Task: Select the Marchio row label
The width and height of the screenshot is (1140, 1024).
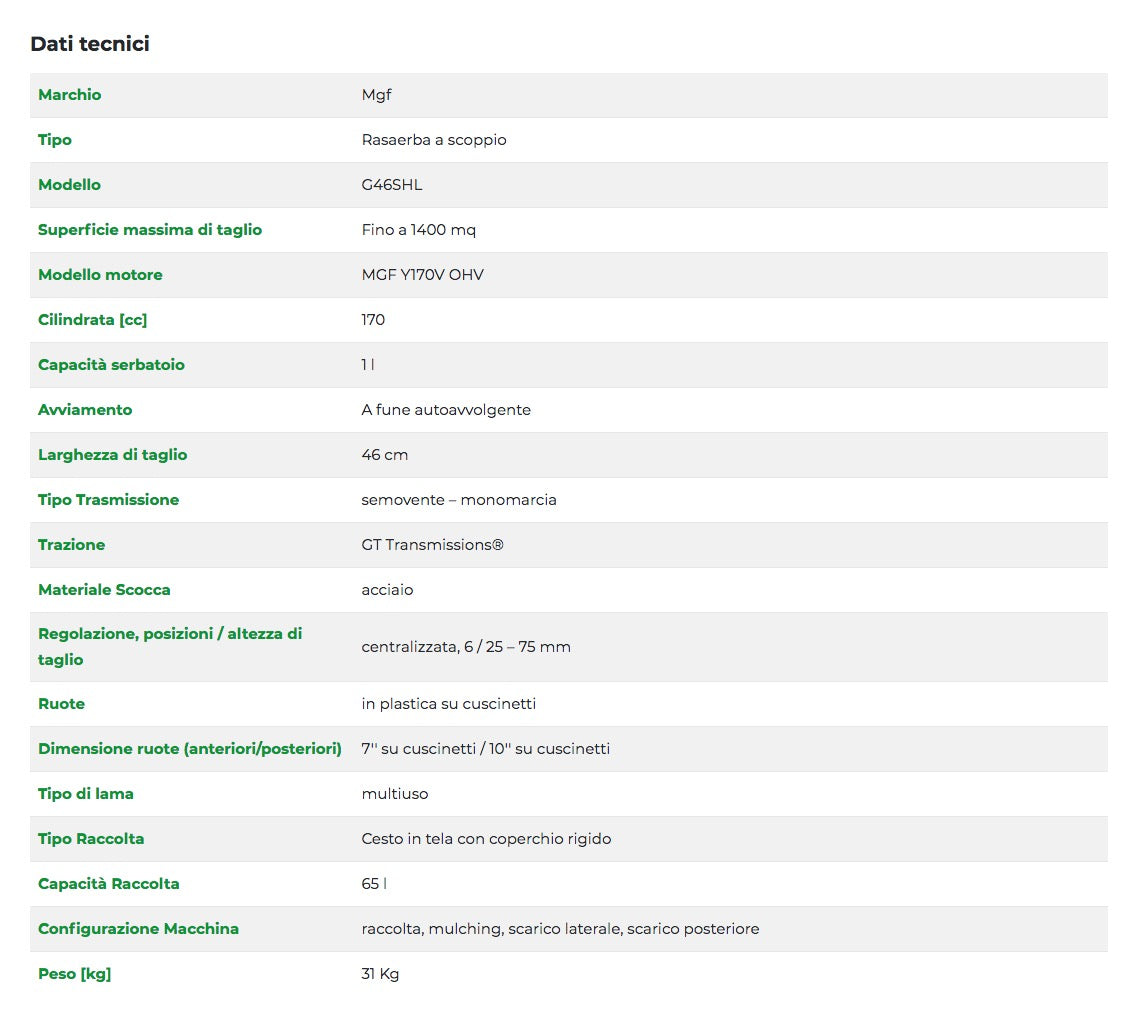Action: tap(69, 95)
